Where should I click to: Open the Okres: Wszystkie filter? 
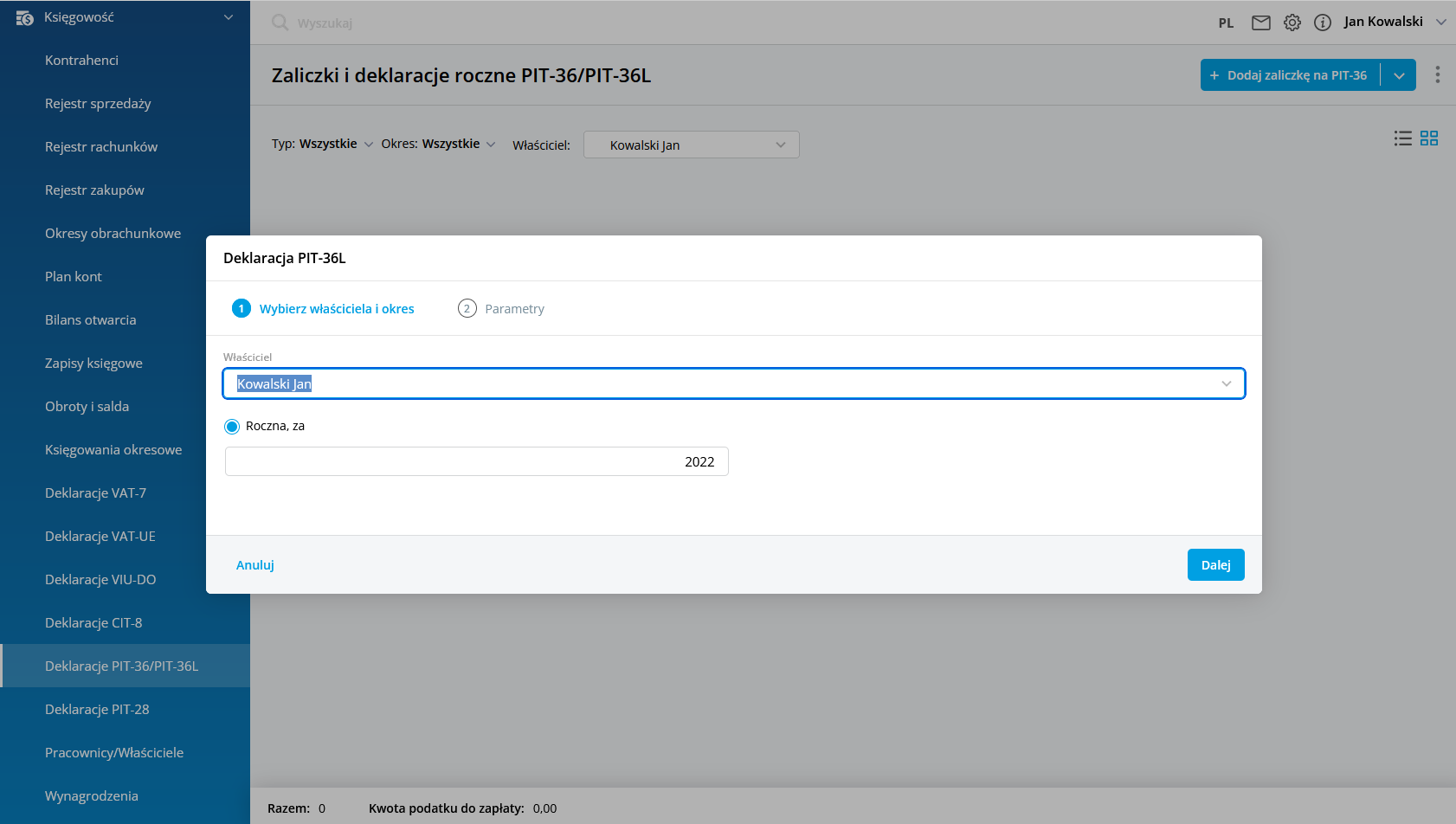click(x=438, y=144)
